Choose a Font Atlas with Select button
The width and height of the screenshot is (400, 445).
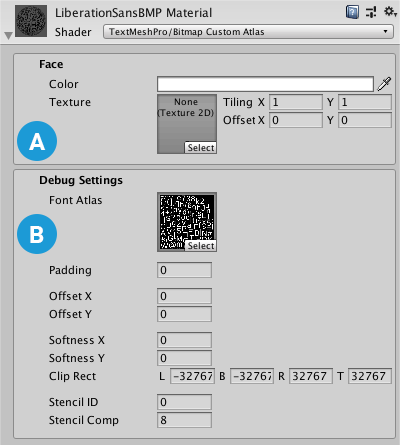click(x=201, y=246)
